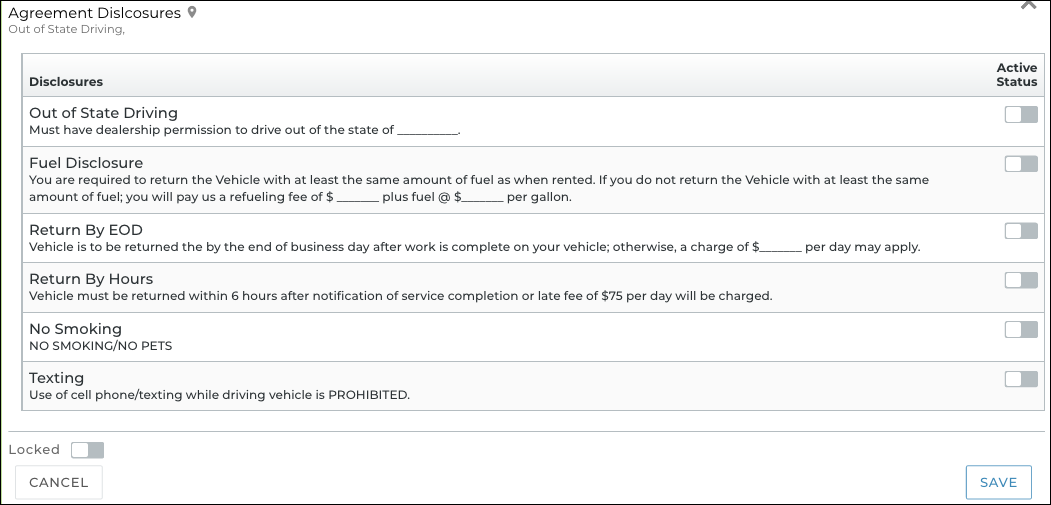Screen dimensions: 1051x505
Task: Click the Agreement Disclosures dialog title
Action: (x=95, y=13)
